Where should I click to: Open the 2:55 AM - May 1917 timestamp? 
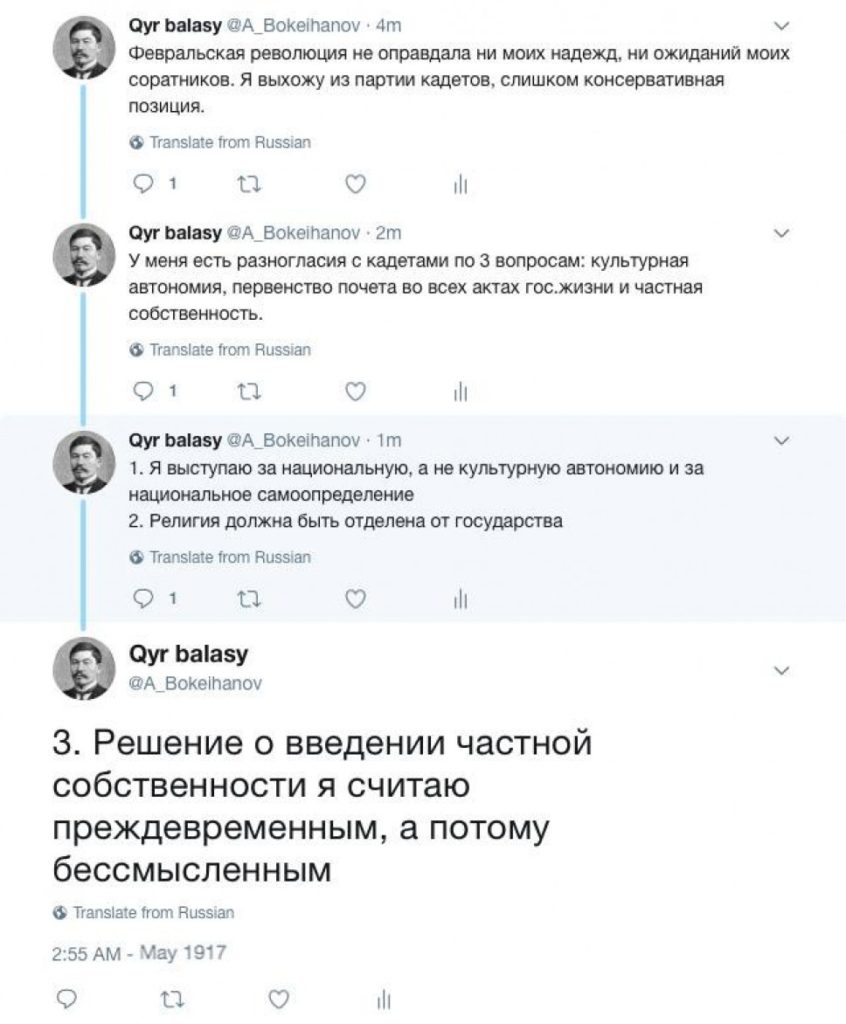[x=138, y=952]
